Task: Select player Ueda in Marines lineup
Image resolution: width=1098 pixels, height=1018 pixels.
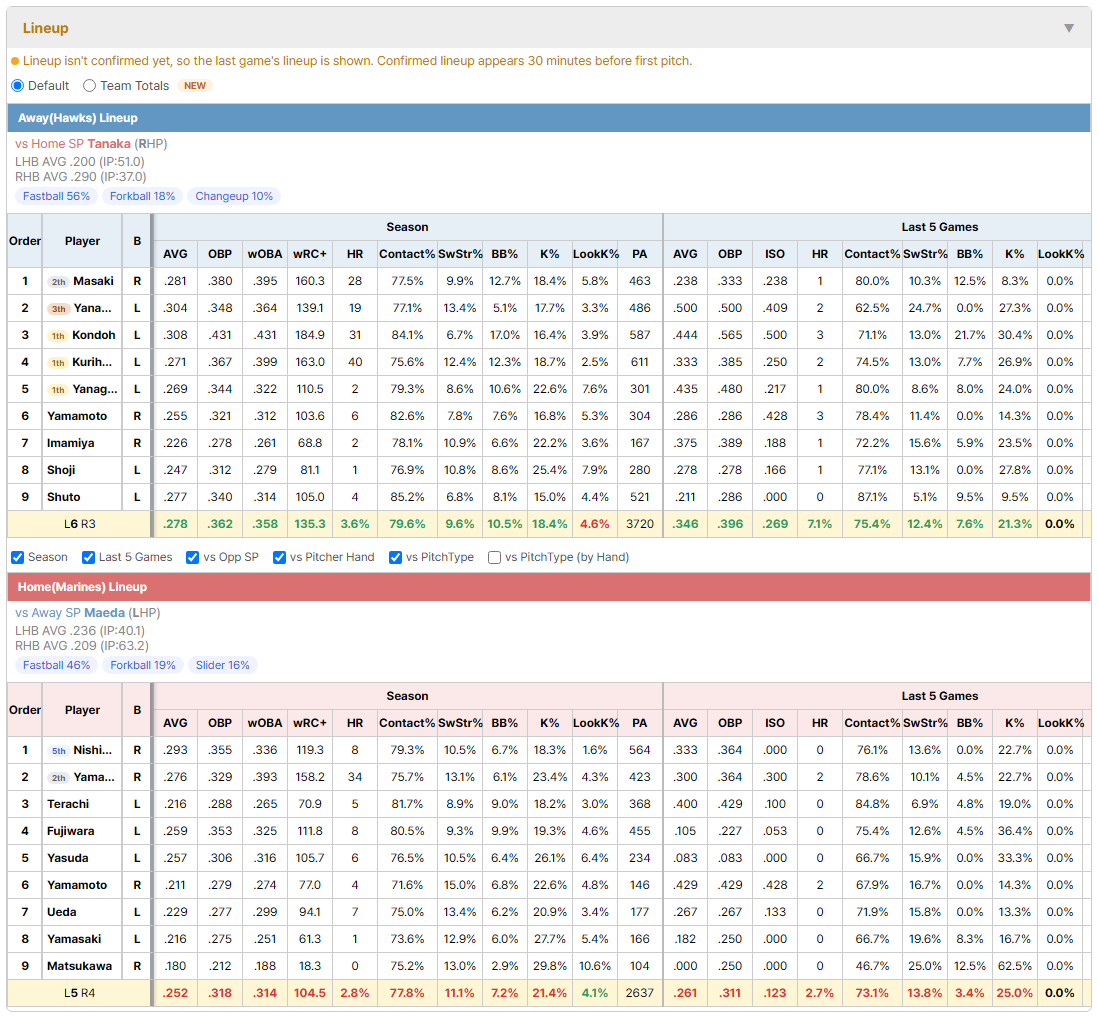Action: click(x=62, y=912)
